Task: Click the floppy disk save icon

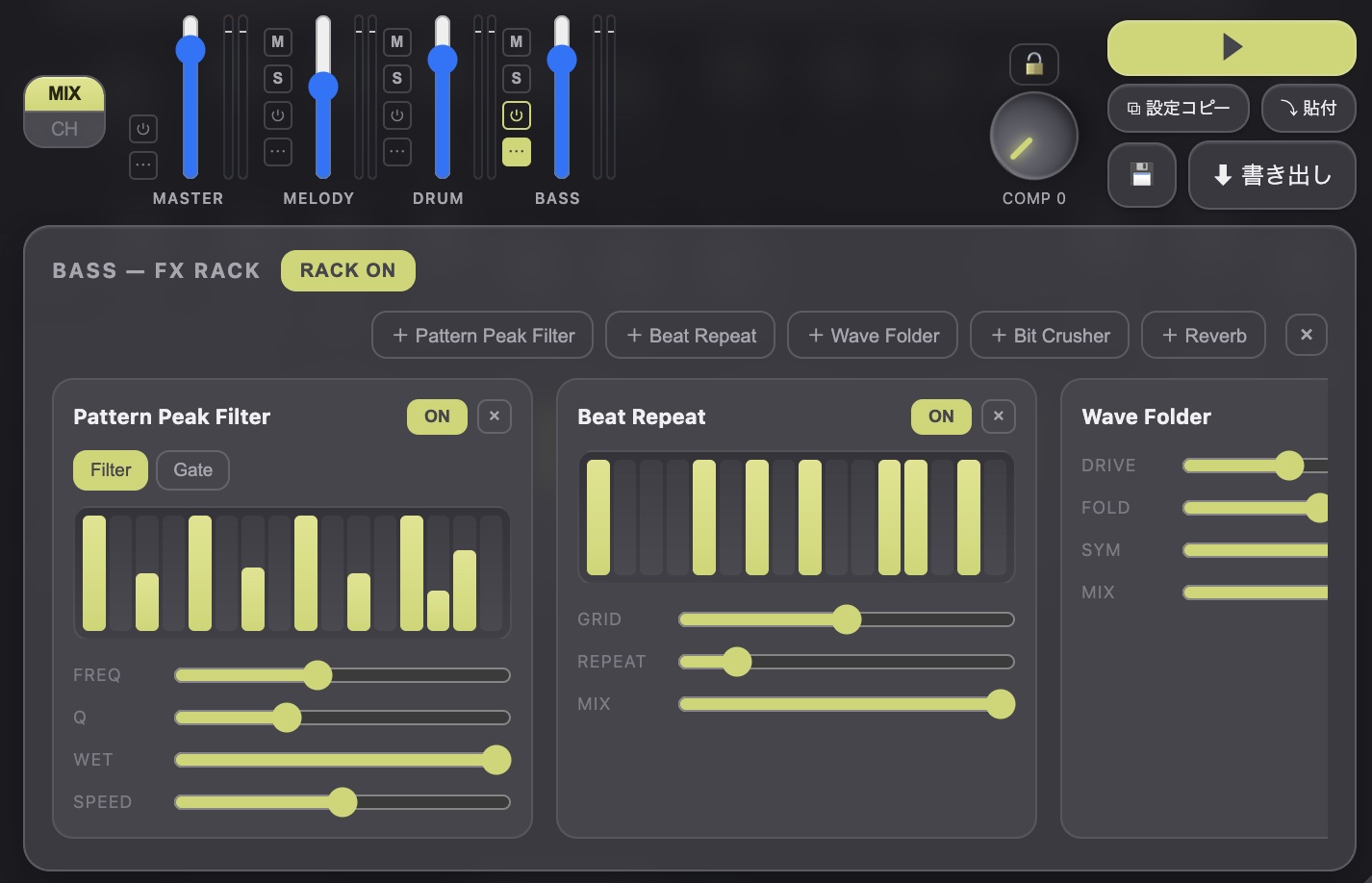Action: coord(1142,175)
